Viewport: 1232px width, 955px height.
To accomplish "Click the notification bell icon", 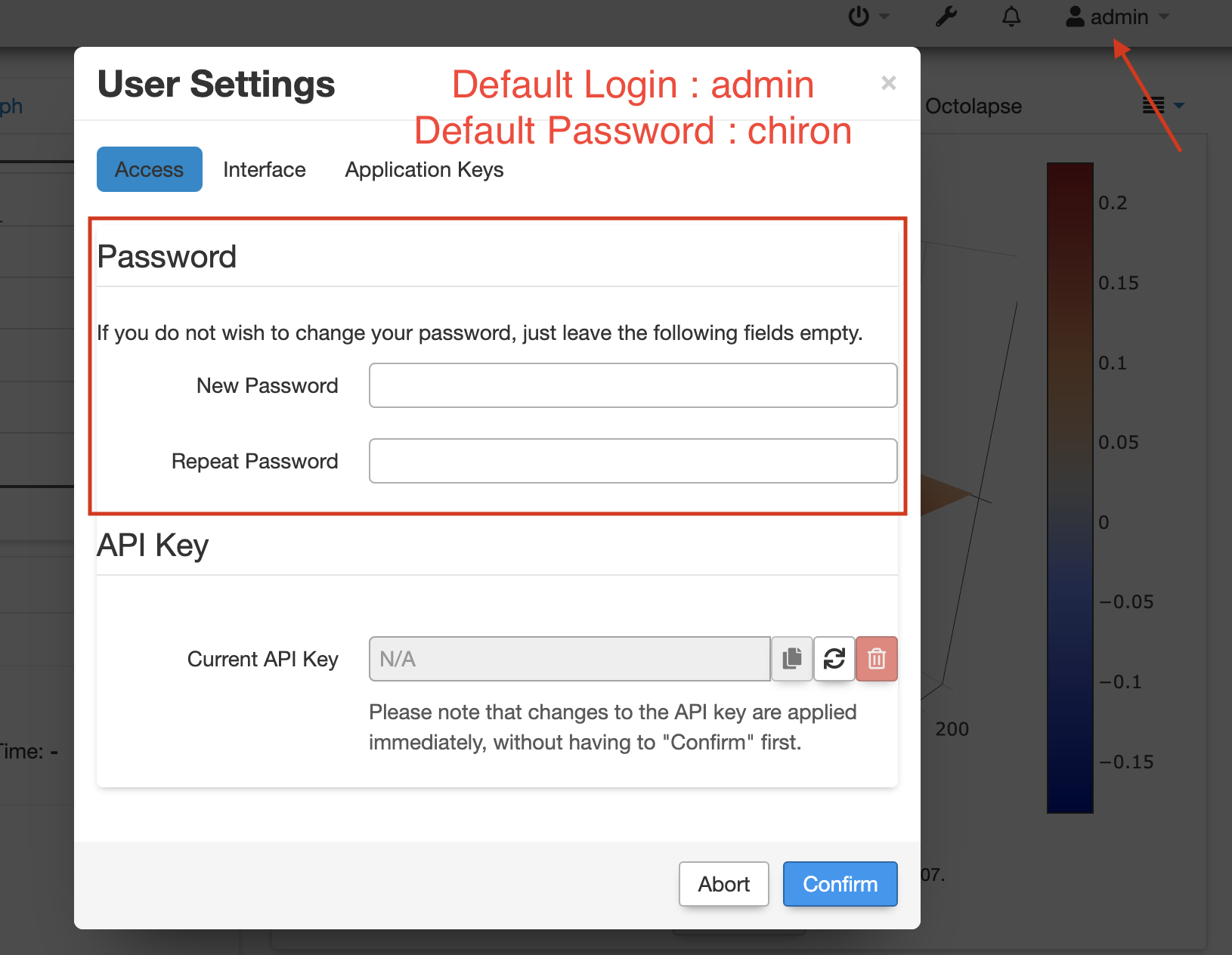I will 1011,17.
